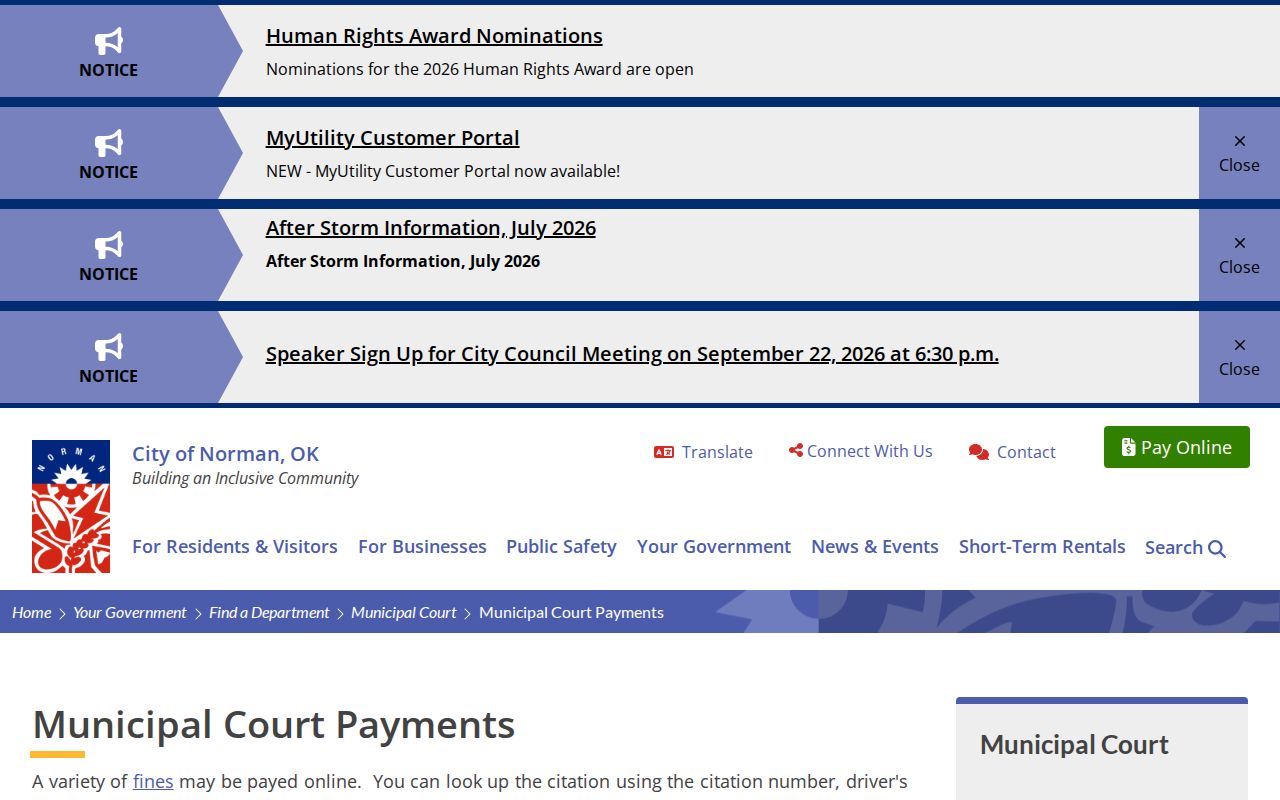Image resolution: width=1280 pixels, height=800 pixels.
Task: Open Short-Term Rentals menu item
Action: pyautogui.click(x=1042, y=547)
